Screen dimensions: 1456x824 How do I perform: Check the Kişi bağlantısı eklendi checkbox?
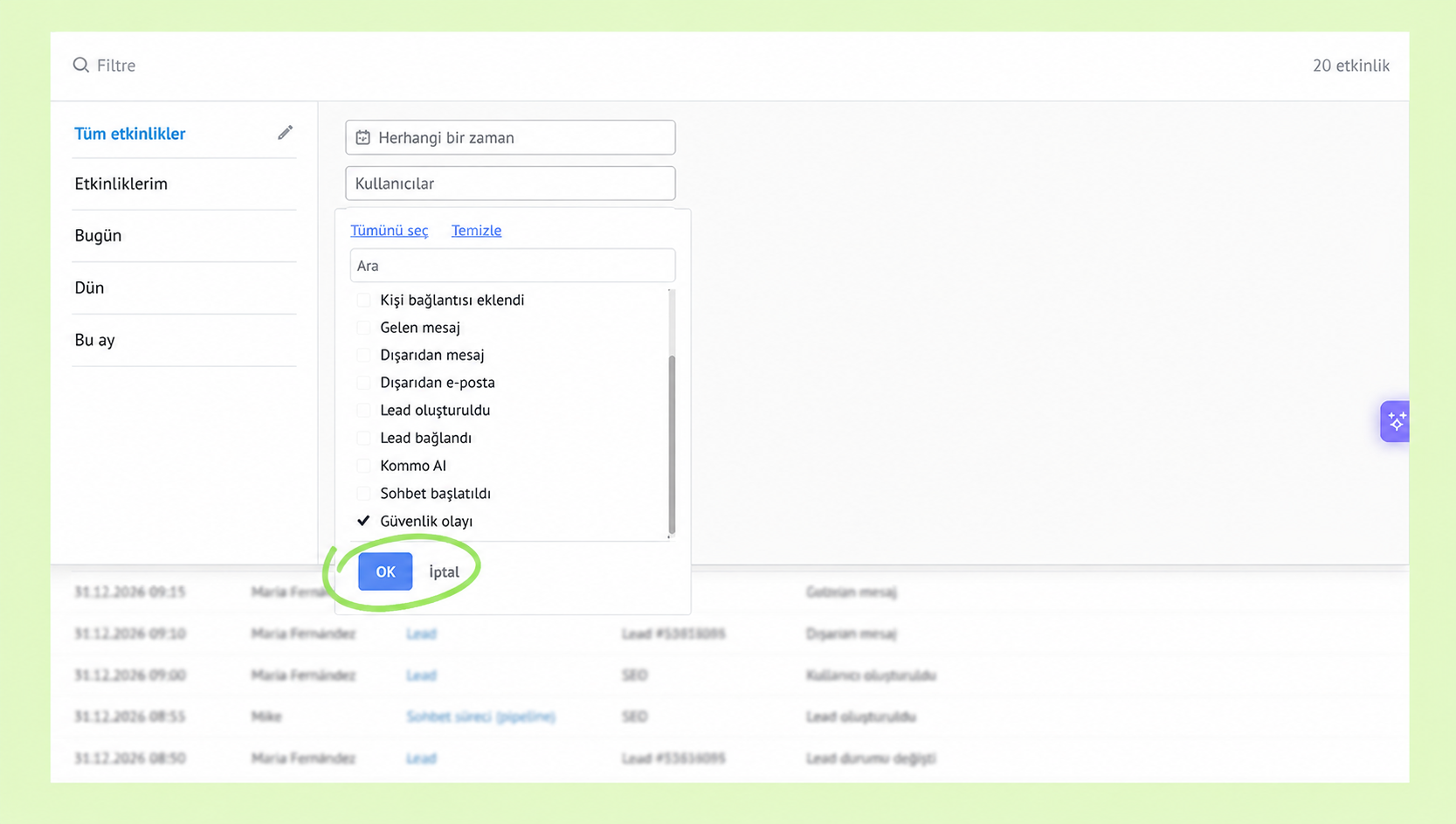[x=363, y=300]
